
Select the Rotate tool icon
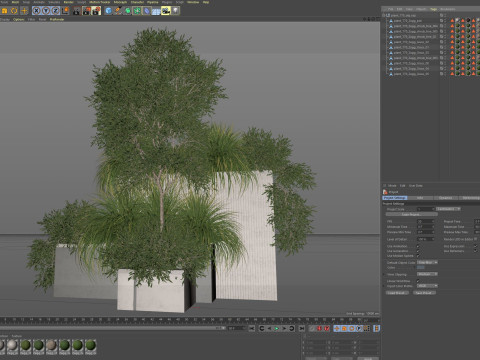click(14, 11)
